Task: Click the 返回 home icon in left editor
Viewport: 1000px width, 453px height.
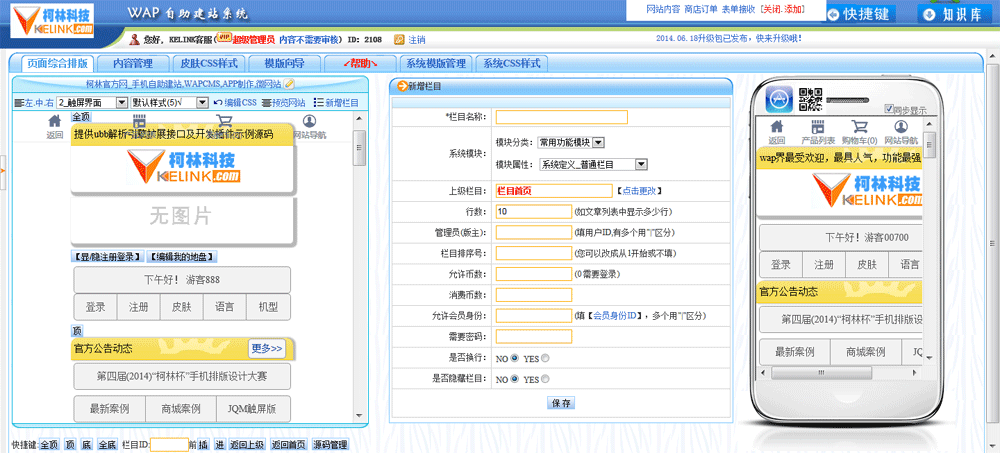Action: [55, 121]
